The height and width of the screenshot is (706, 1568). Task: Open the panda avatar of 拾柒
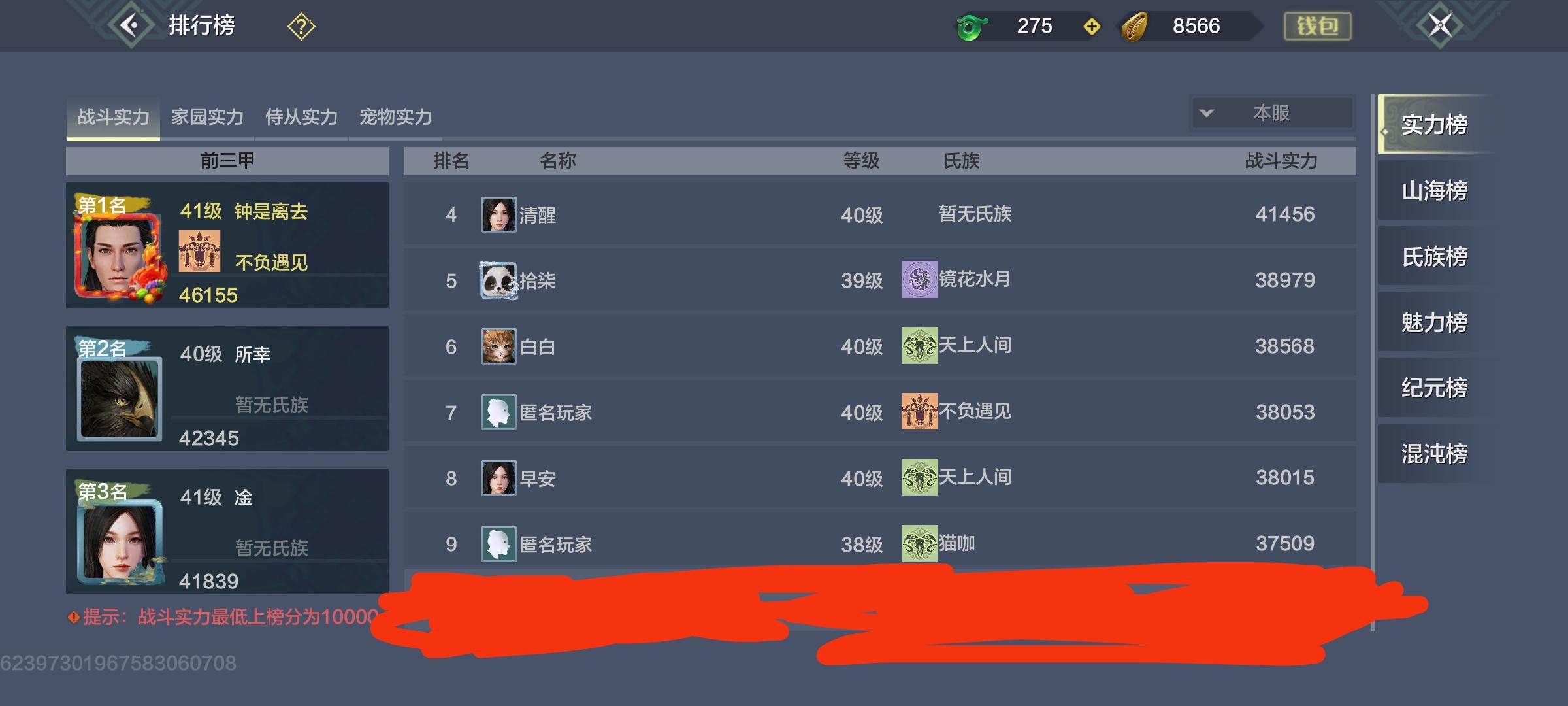tap(498, 280)
